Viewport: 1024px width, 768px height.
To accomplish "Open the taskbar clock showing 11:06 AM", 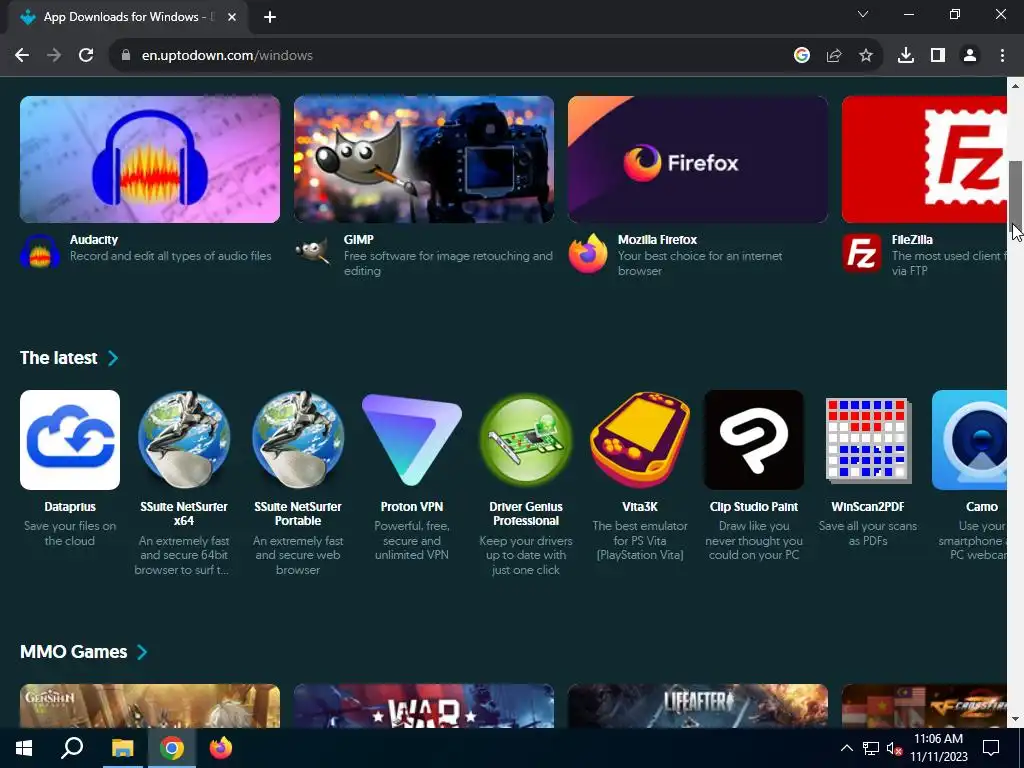I will [x=938, y=748].
